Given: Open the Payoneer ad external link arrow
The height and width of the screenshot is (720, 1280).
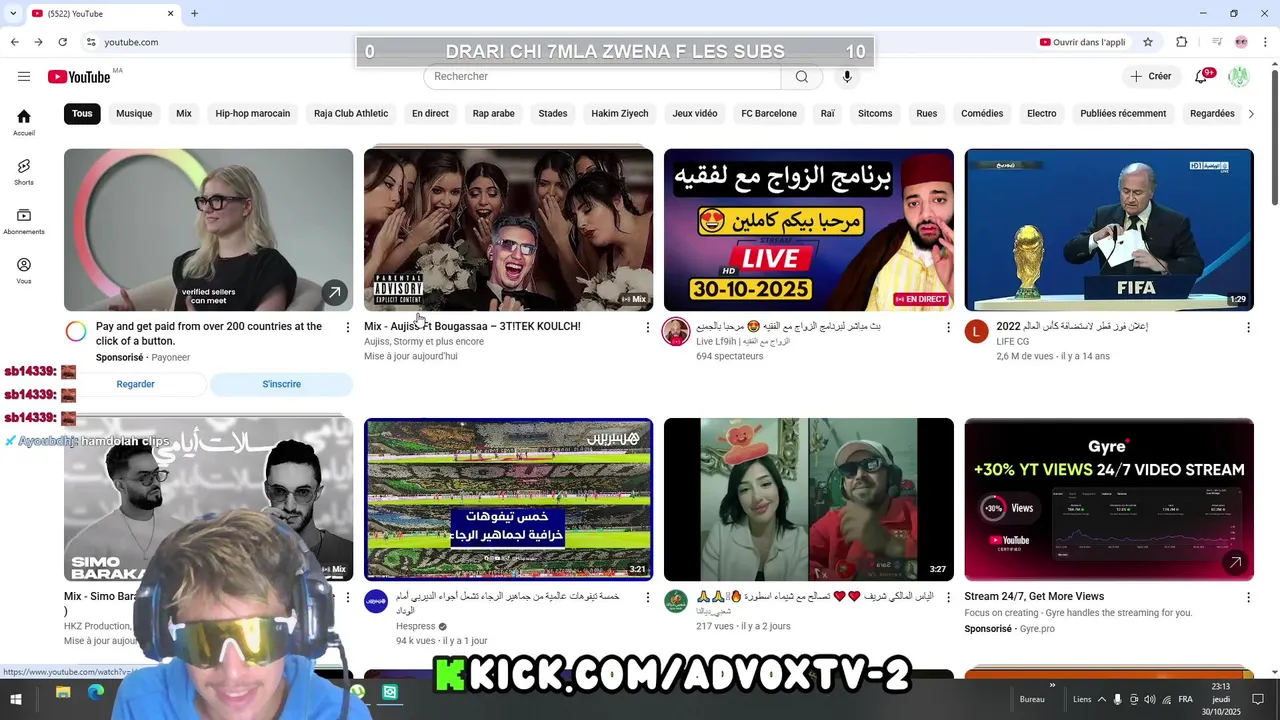Looking at the screenshot, I should tap(334, 292).
